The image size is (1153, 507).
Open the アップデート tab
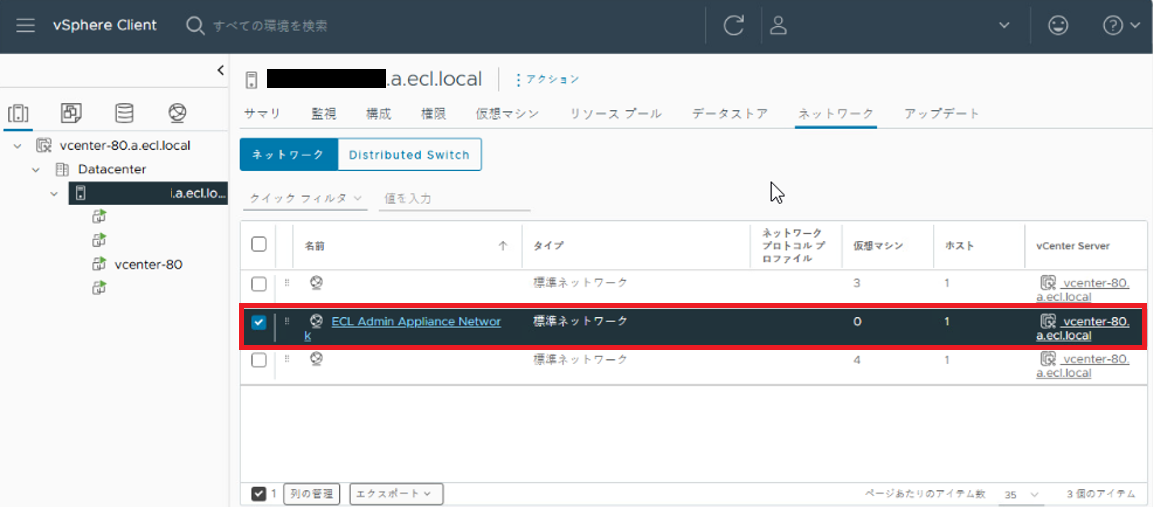[x=942, y=114]
